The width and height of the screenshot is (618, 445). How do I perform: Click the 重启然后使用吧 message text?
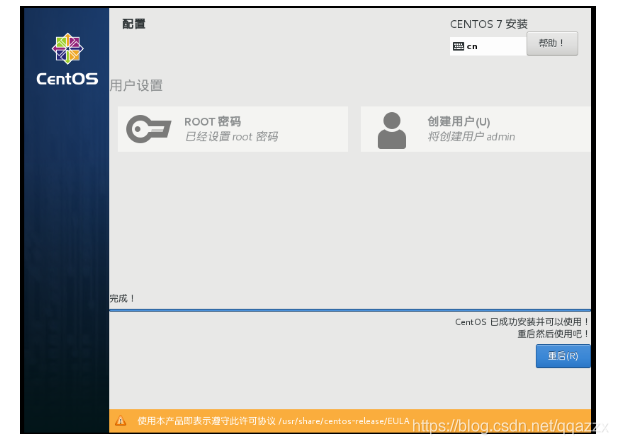[x=553, y=334]
